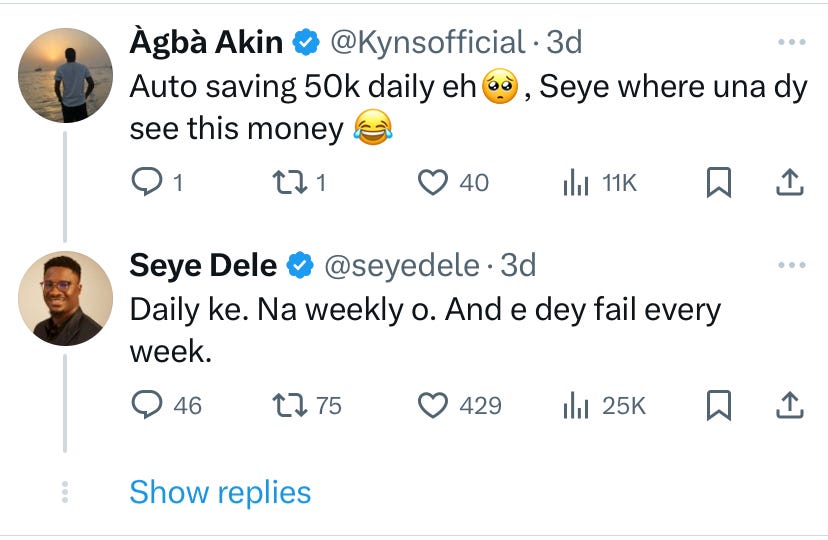Open Àgbà Akin's profile picture
828x540 pixels.
click(x=66, y=75)
